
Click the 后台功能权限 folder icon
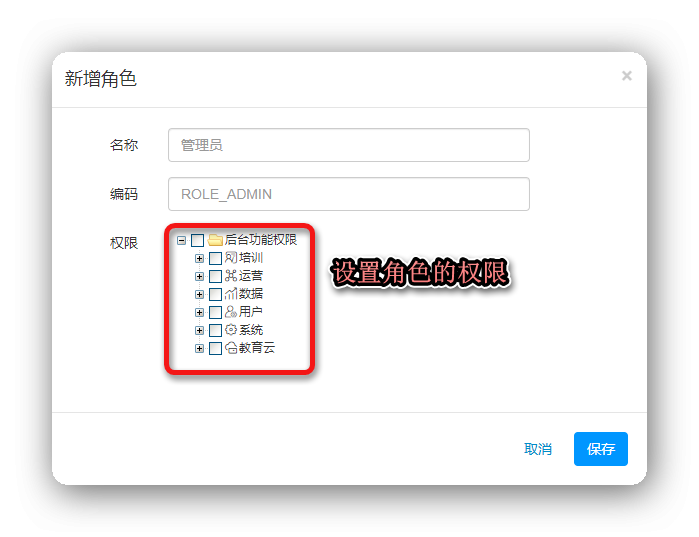click(215, 240)
